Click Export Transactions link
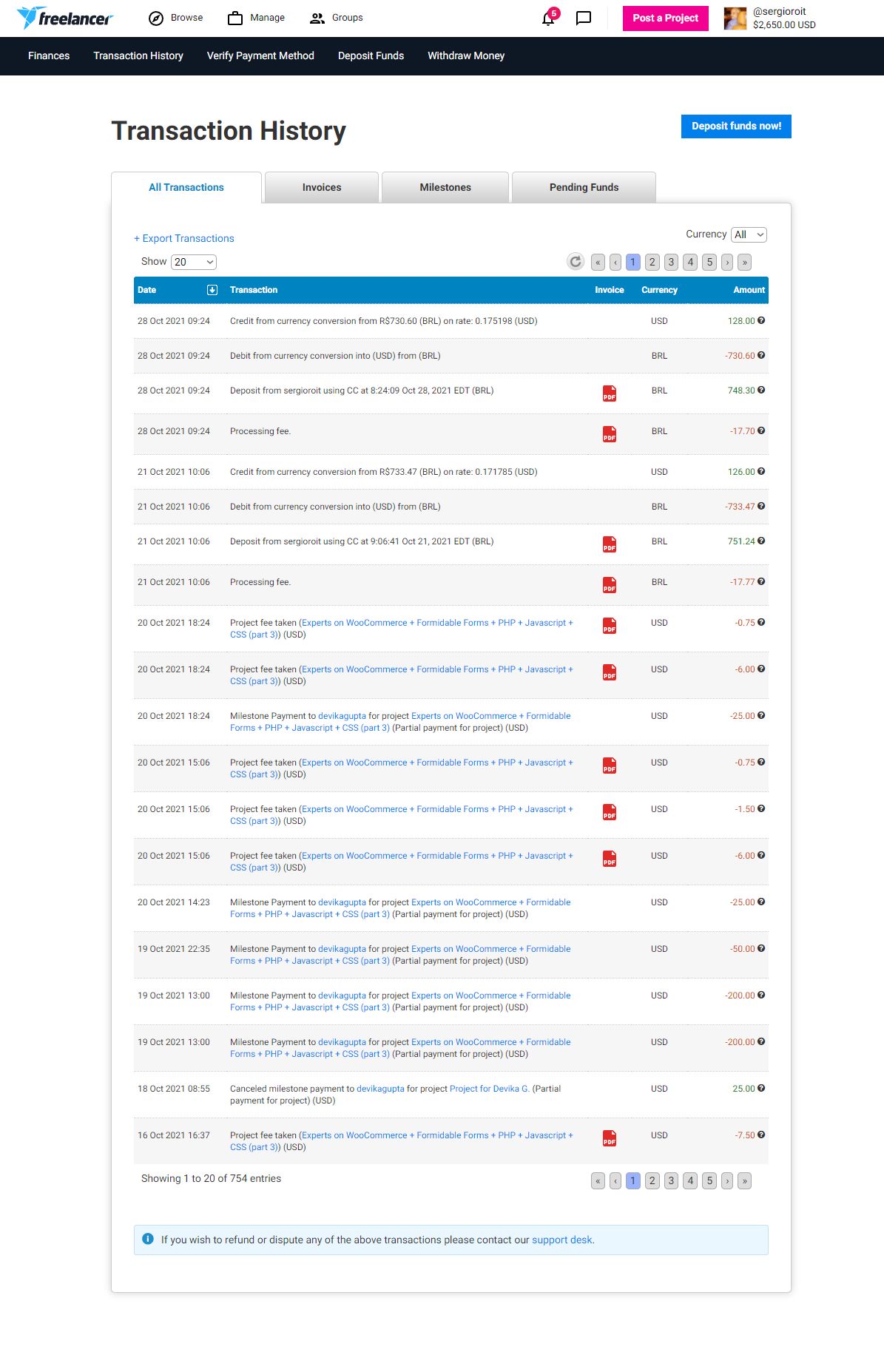Screen dimensions: 884x1372 [184, 238]
